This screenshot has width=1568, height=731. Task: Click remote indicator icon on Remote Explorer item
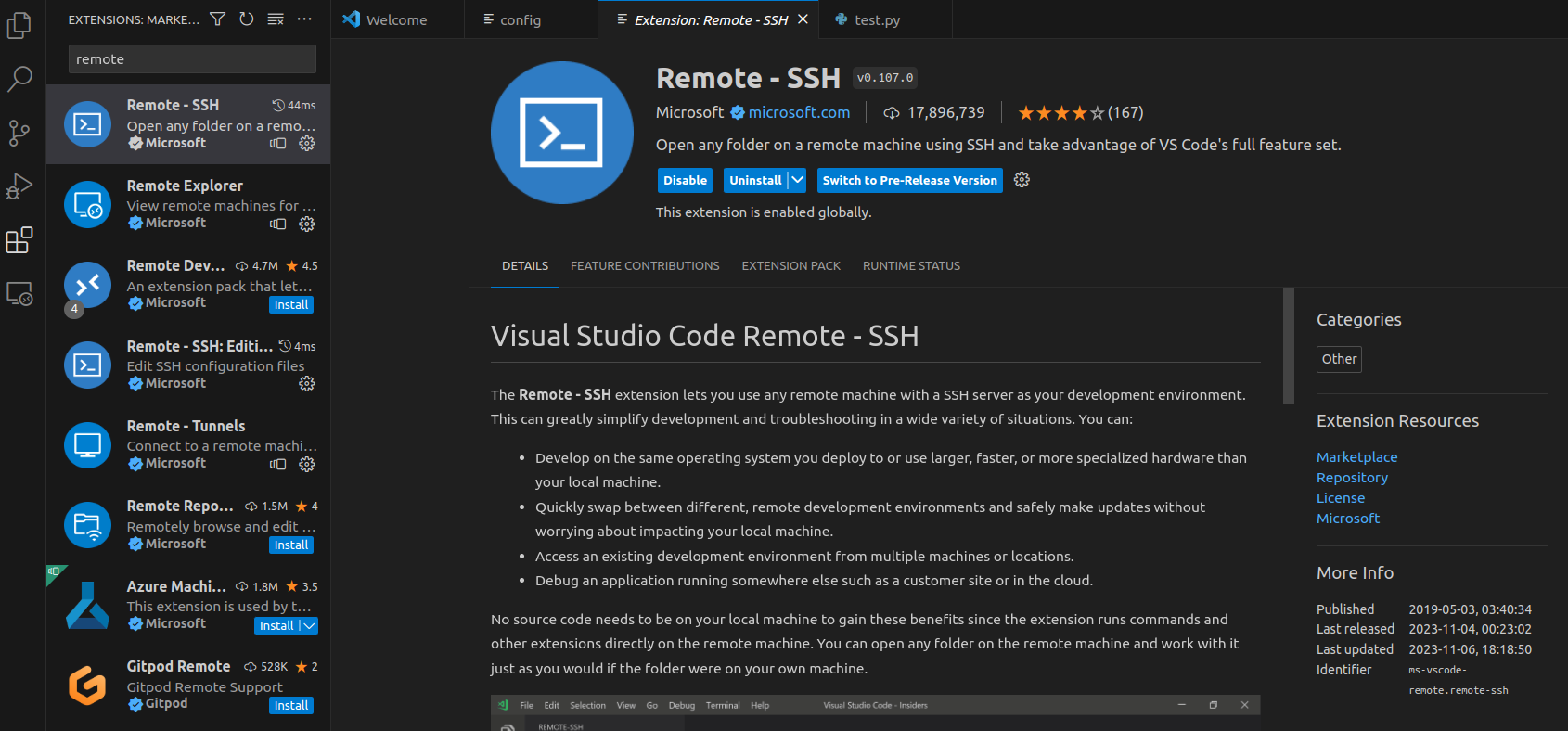pos(277,224)
